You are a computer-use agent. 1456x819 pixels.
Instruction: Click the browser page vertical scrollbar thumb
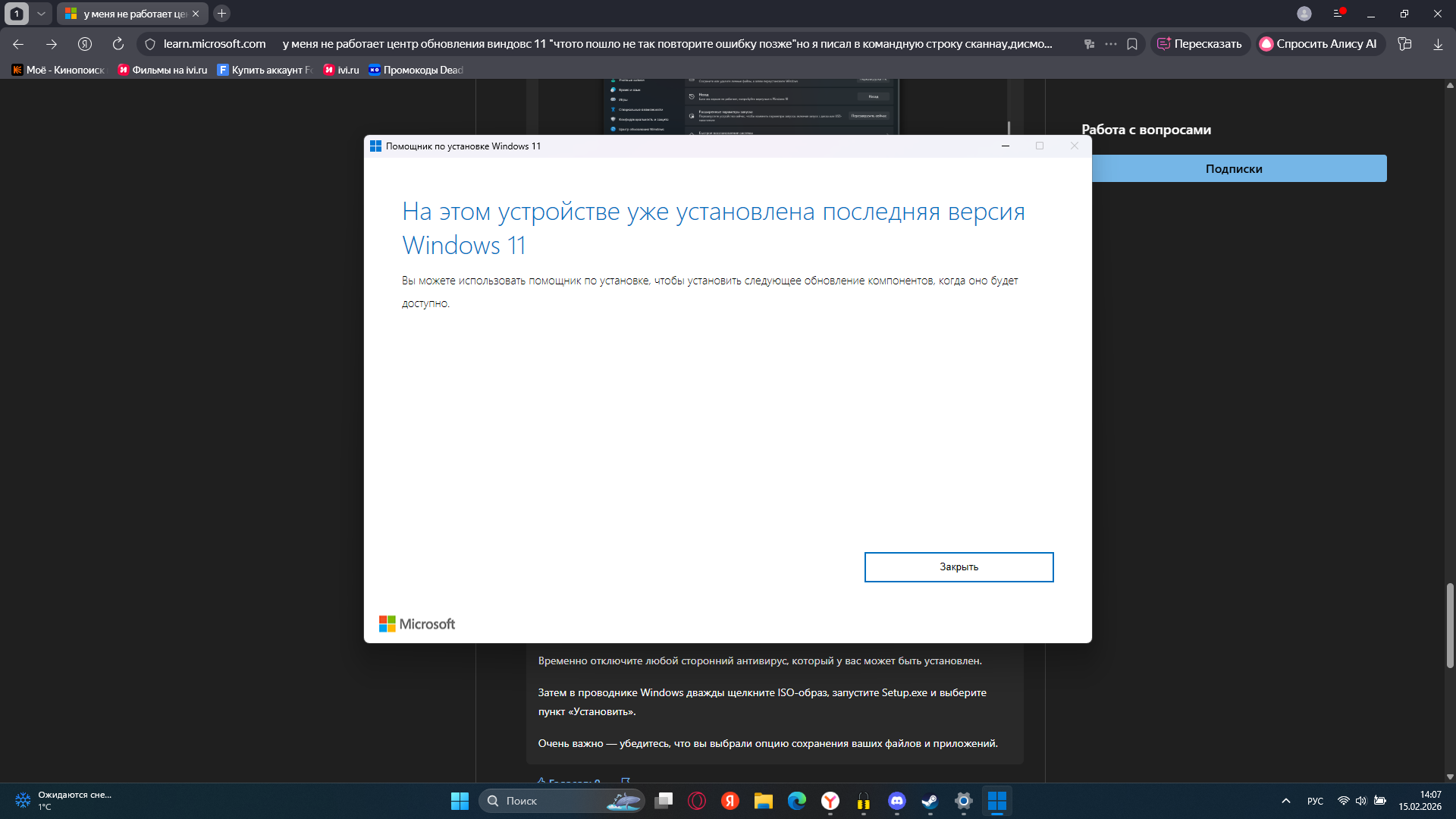tap(1450, 626)
